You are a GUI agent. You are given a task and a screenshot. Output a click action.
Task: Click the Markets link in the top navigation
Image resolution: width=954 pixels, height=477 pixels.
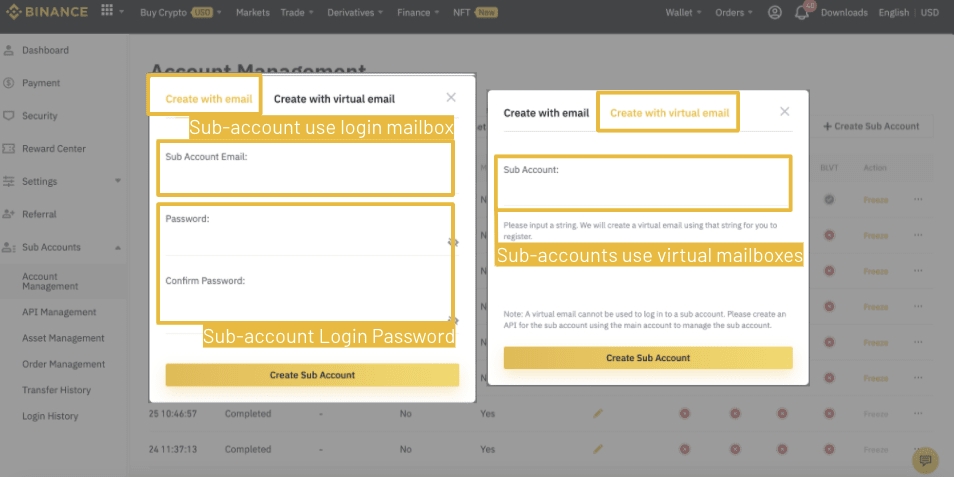point(253,12)
